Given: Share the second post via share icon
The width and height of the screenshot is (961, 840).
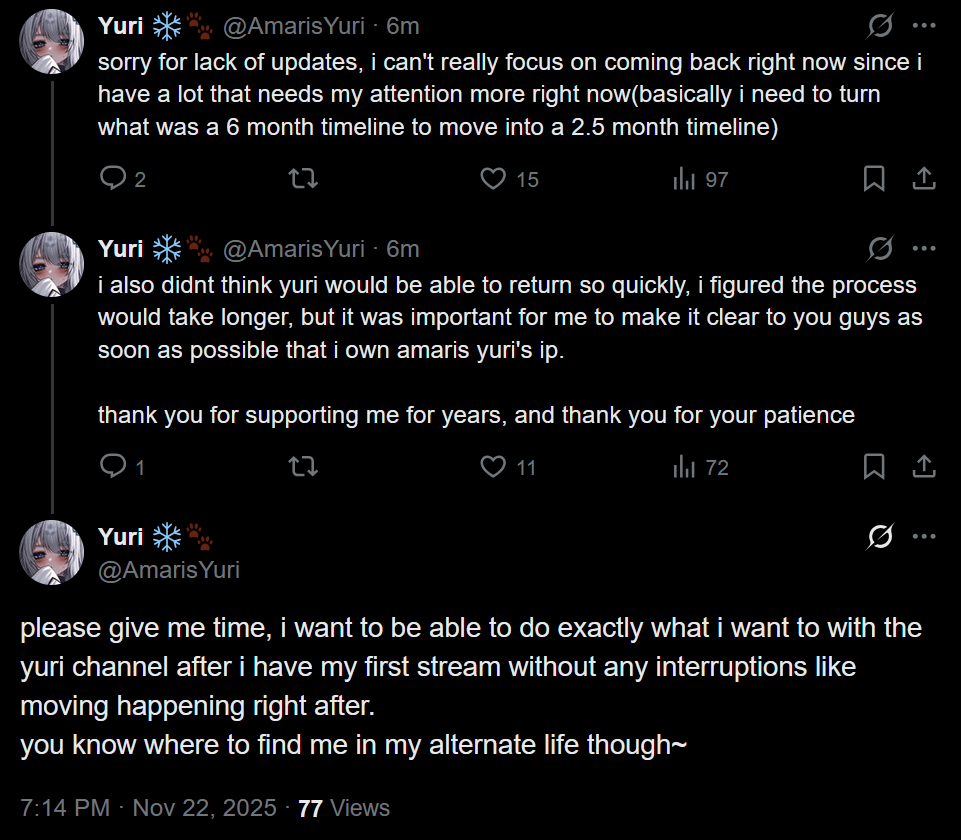Looking at the screenshot, I should (924, 467).
